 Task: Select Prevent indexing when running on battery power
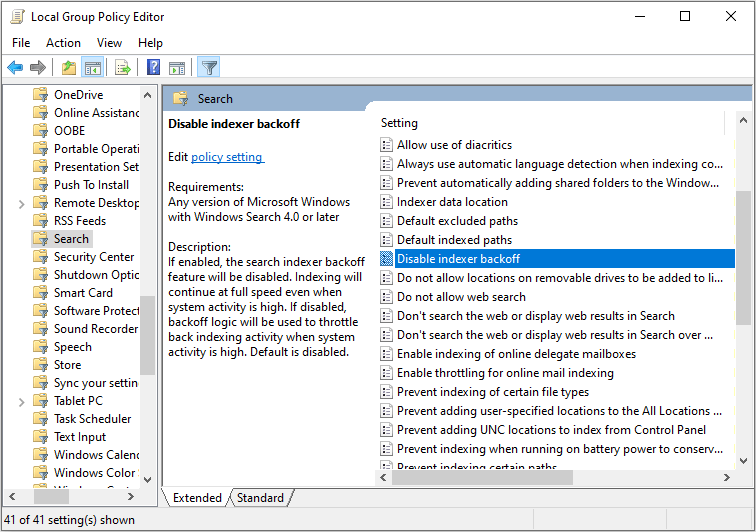click(560, 449)
